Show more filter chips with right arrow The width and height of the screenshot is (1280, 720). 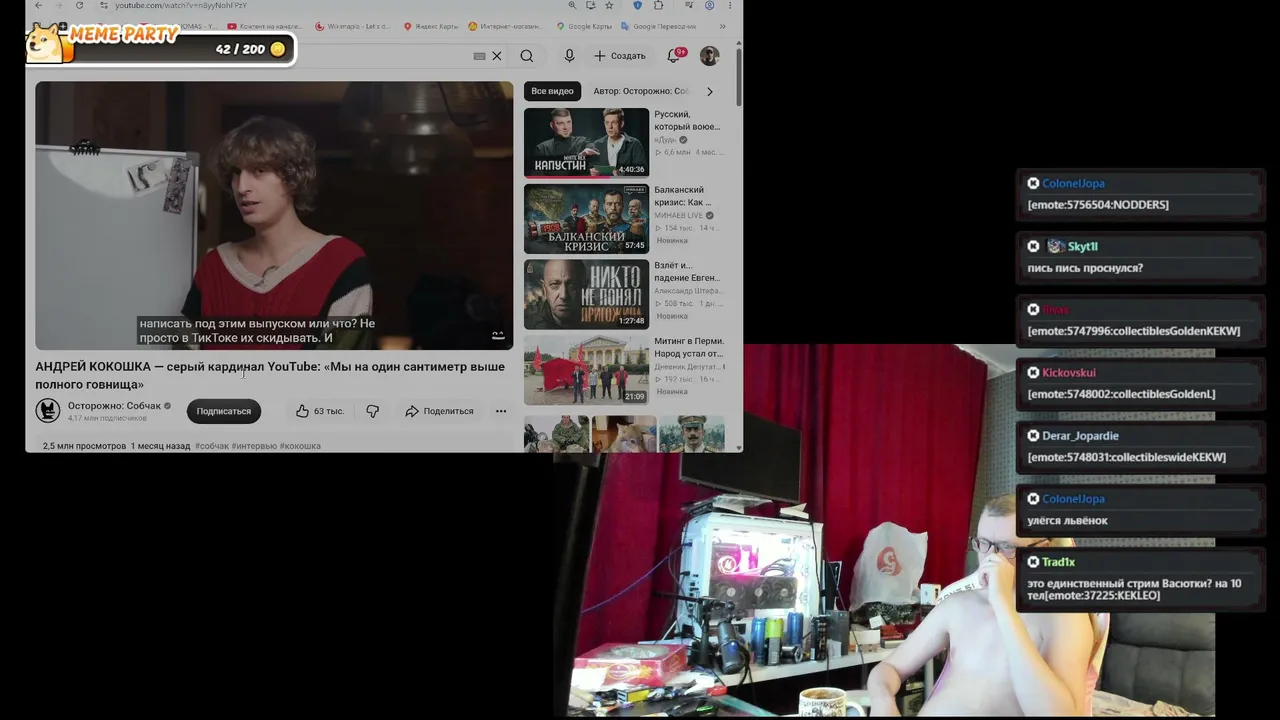pyautogui.click(x=710, y=91)
